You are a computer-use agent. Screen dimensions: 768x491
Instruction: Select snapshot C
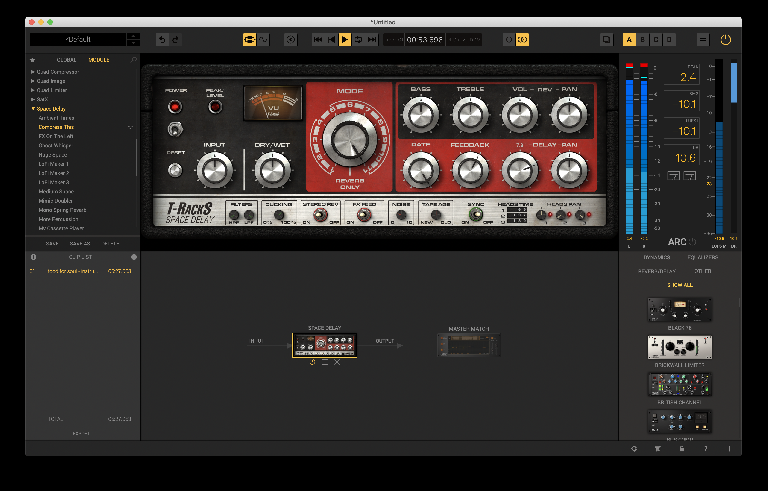pyautogui.click(x=656, y=40)
